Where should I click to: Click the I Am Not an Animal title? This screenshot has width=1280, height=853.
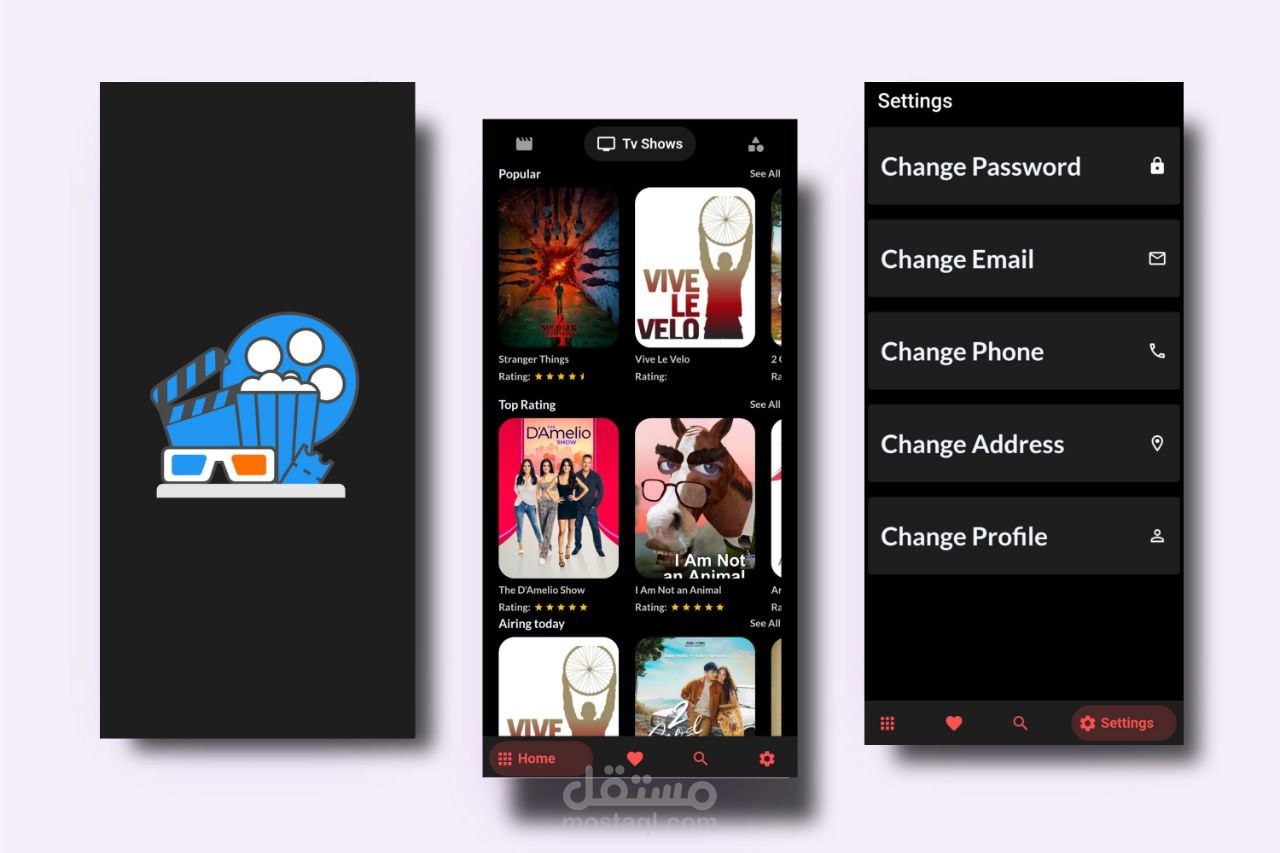tap(678, 590)
